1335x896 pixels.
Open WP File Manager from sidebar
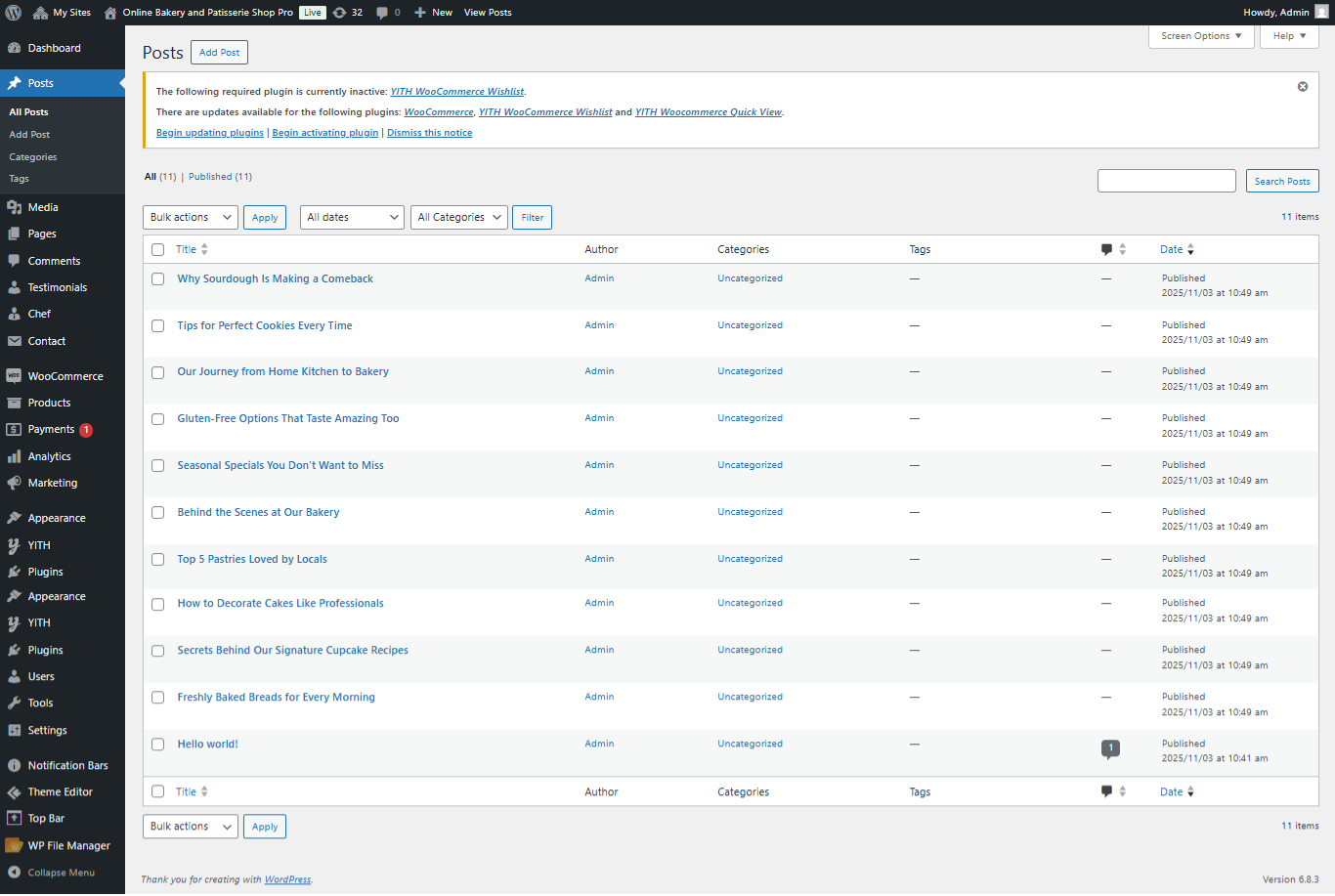(x=68, y=845)
